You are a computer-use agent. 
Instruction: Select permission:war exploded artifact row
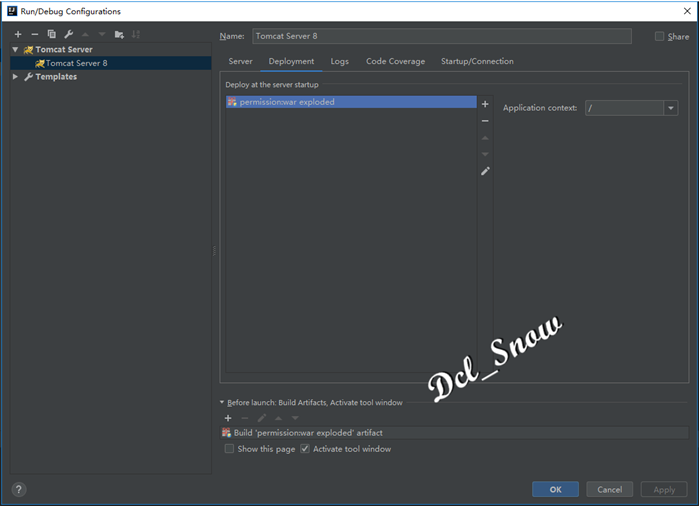pyautogui.click(x=351, y=102)
